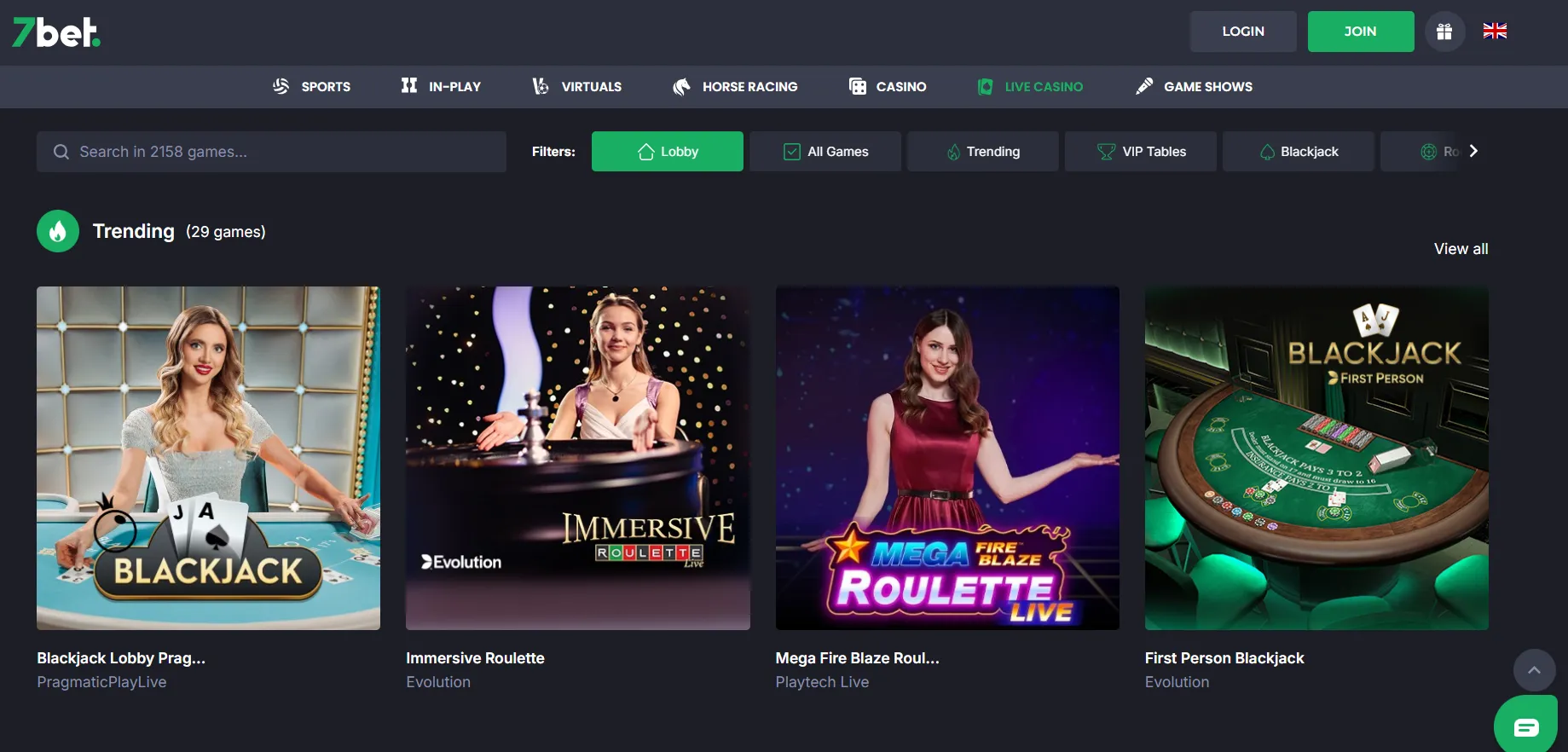Click the Horse Racing horse icon
This screenshot has height=752, width=1568.
681,86
